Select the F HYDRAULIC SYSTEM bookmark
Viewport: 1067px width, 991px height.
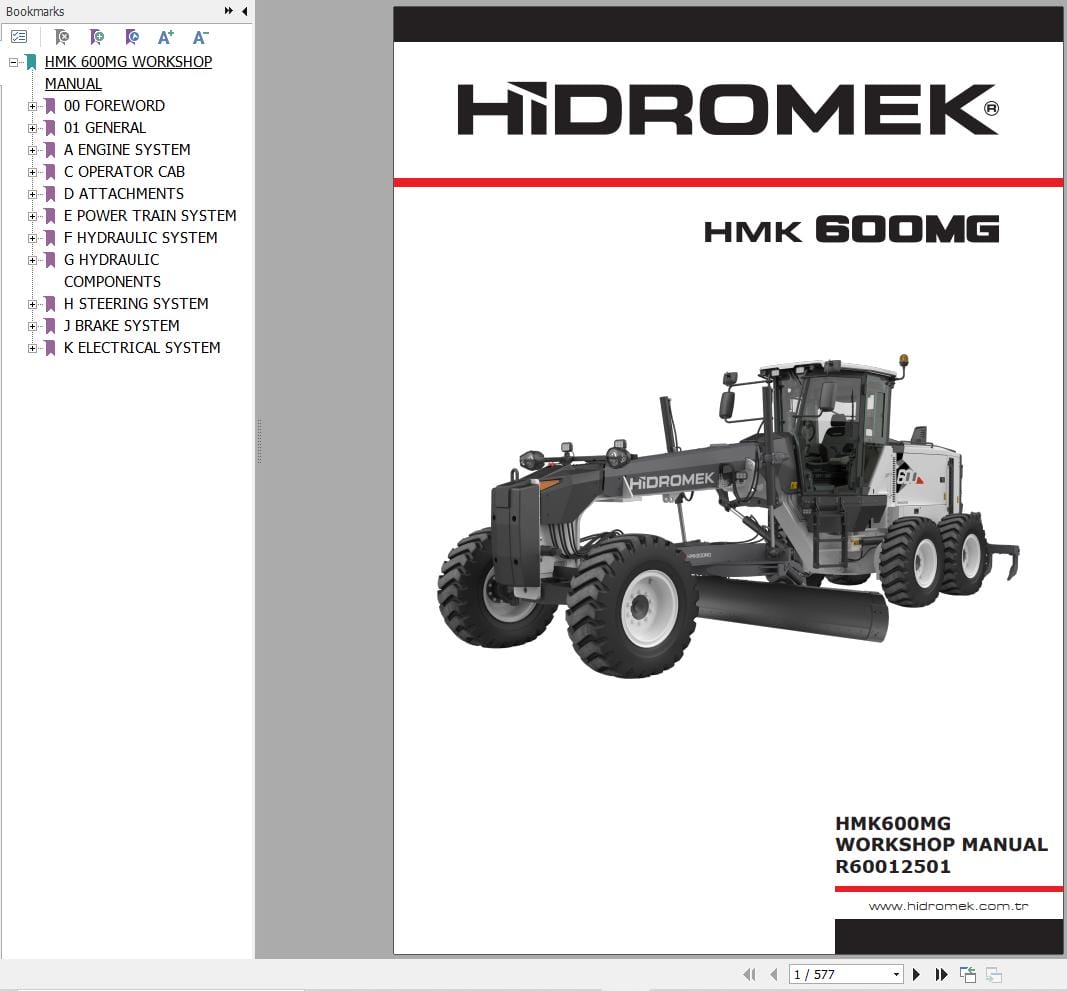140,238
